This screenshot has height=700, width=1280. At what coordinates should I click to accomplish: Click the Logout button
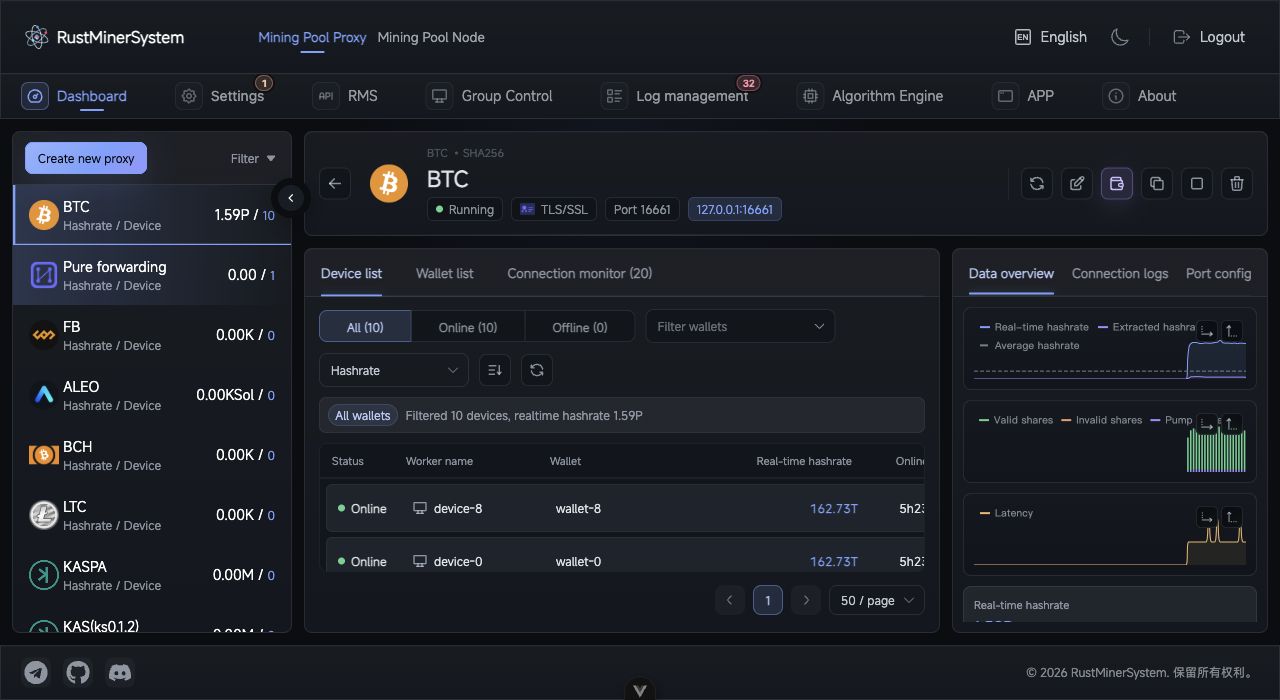pos(1209,37)
